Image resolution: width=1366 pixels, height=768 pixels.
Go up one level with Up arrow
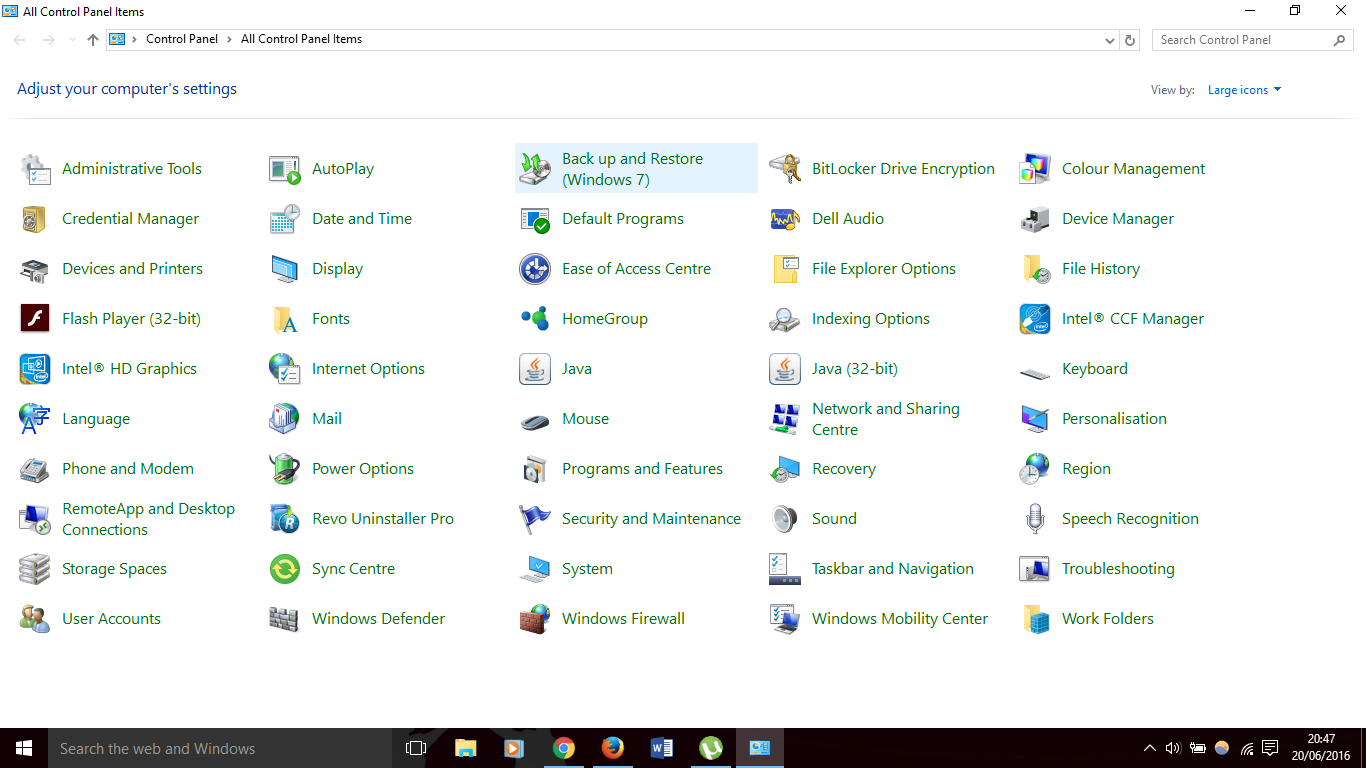93,40
